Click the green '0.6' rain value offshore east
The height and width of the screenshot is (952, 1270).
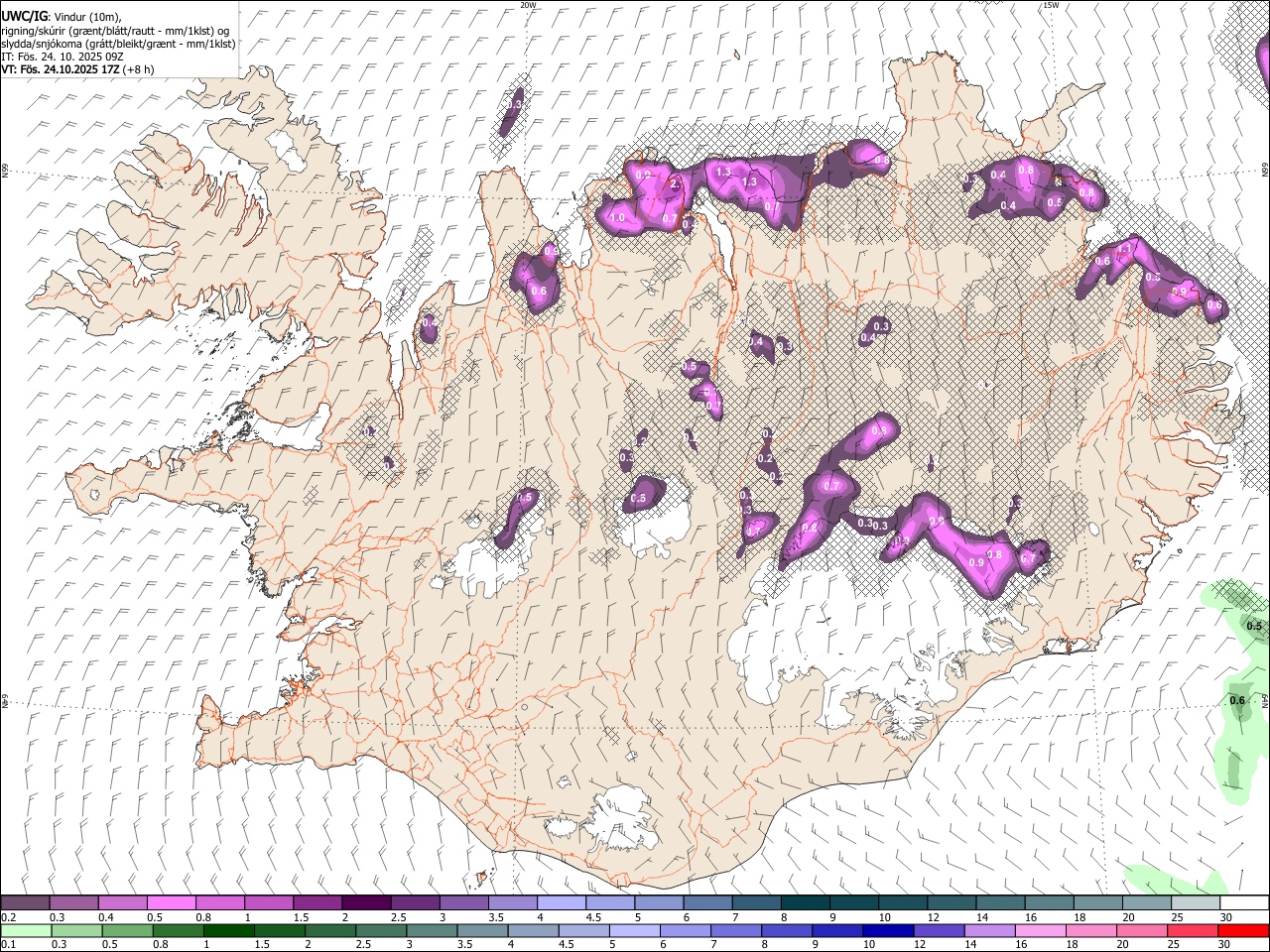pyautogui.click(x=1237, y=701)
